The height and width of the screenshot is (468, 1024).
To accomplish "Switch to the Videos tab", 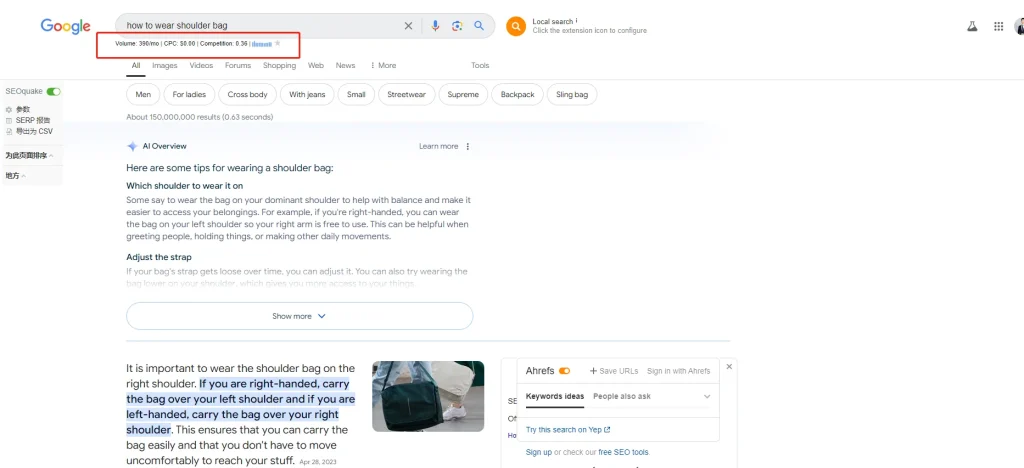I will coord(201,65).
